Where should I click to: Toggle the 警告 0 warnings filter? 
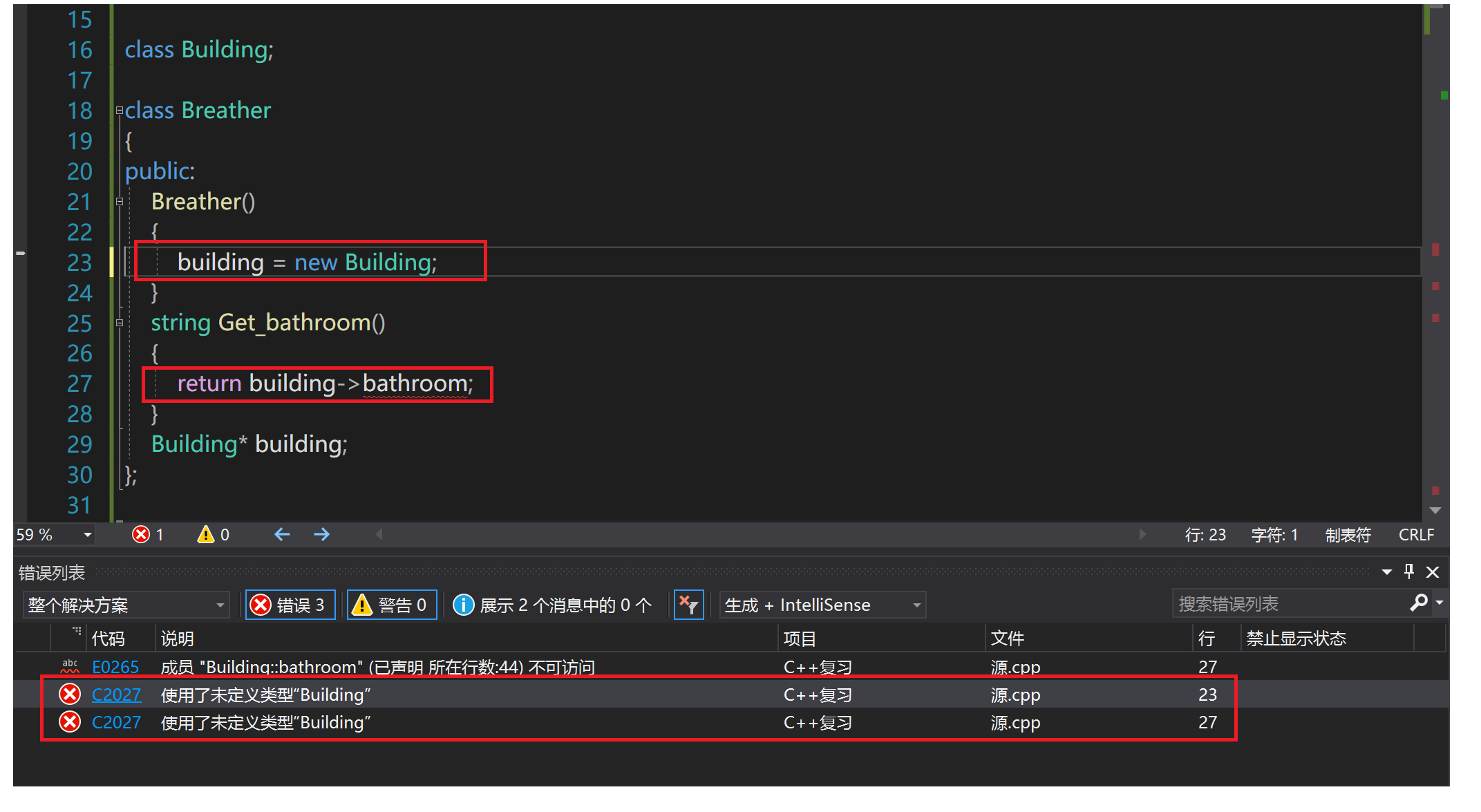(x=391, y=605)
